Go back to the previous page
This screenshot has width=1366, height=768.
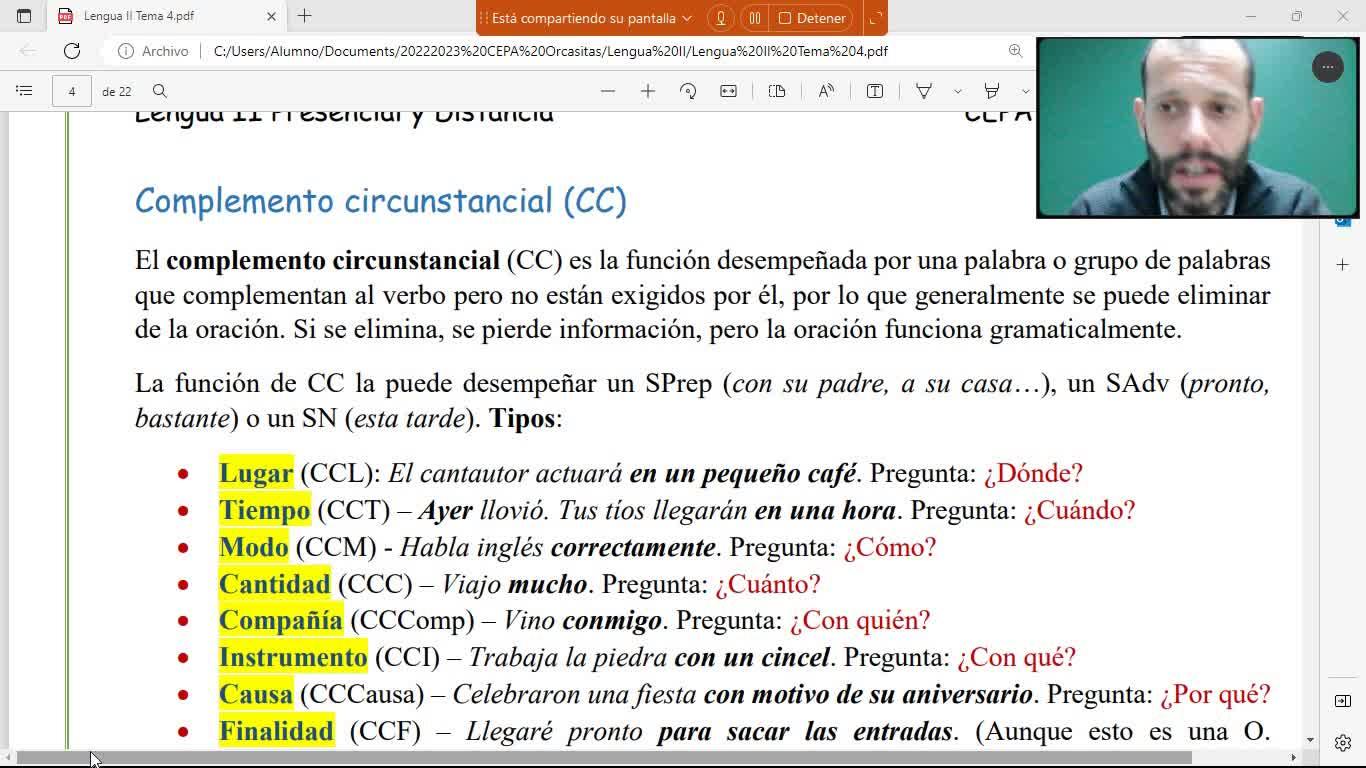pyautogui.click(x=28, y=51)
